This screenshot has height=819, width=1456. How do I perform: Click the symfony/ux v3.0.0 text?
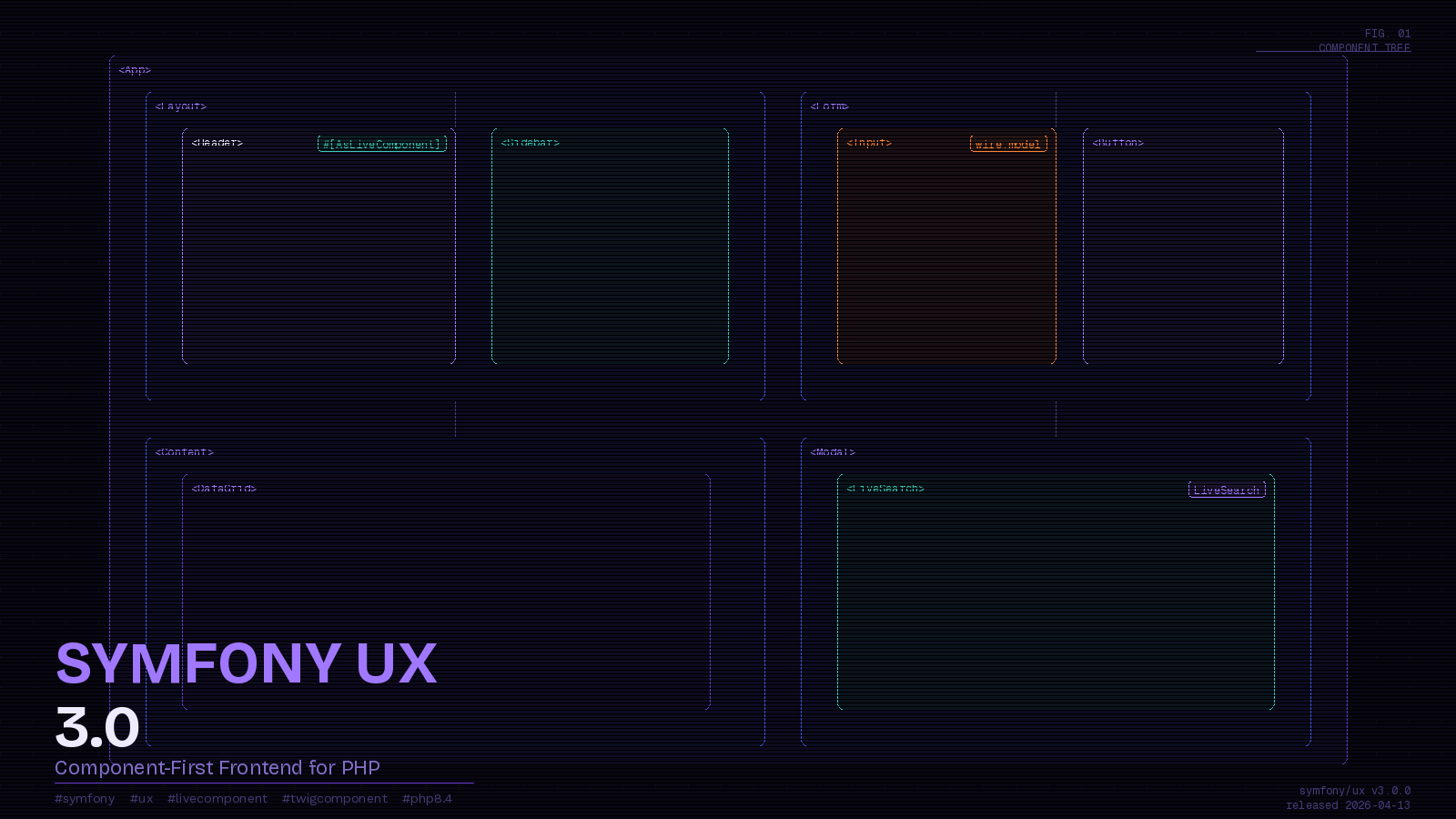[x=1355, y=791]
